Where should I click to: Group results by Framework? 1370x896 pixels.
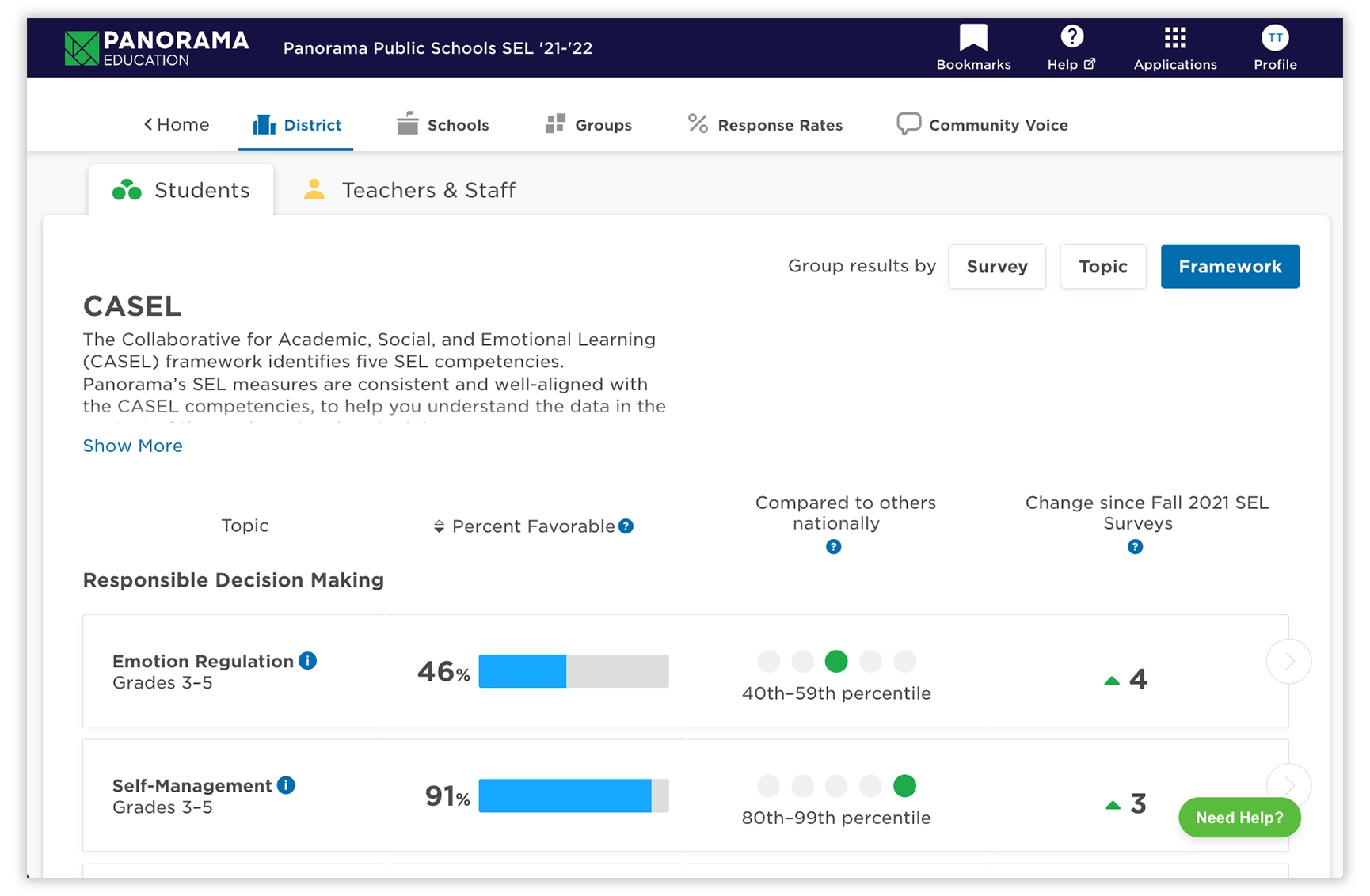pyautogui.click(x=1230, y=267)
